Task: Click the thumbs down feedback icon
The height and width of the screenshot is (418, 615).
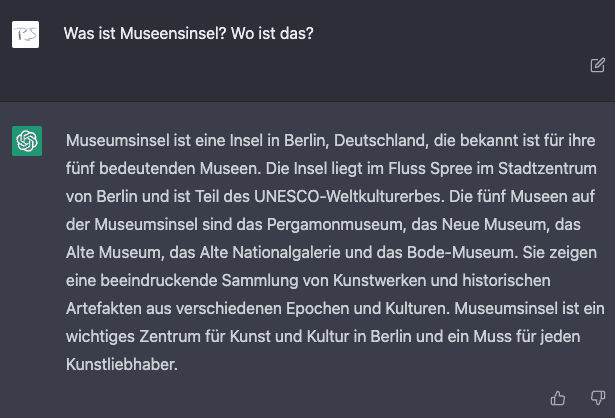Action: point(597,398)
